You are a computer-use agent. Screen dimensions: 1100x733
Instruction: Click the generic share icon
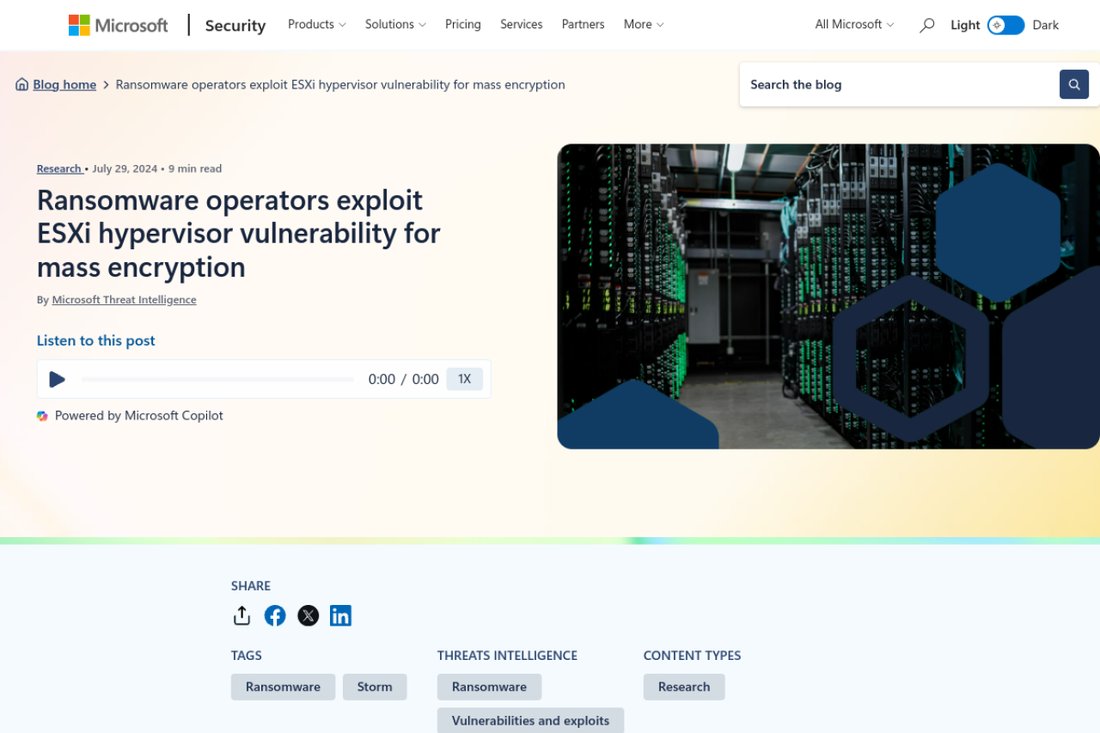pyautogui.click(x=241, y=615)
